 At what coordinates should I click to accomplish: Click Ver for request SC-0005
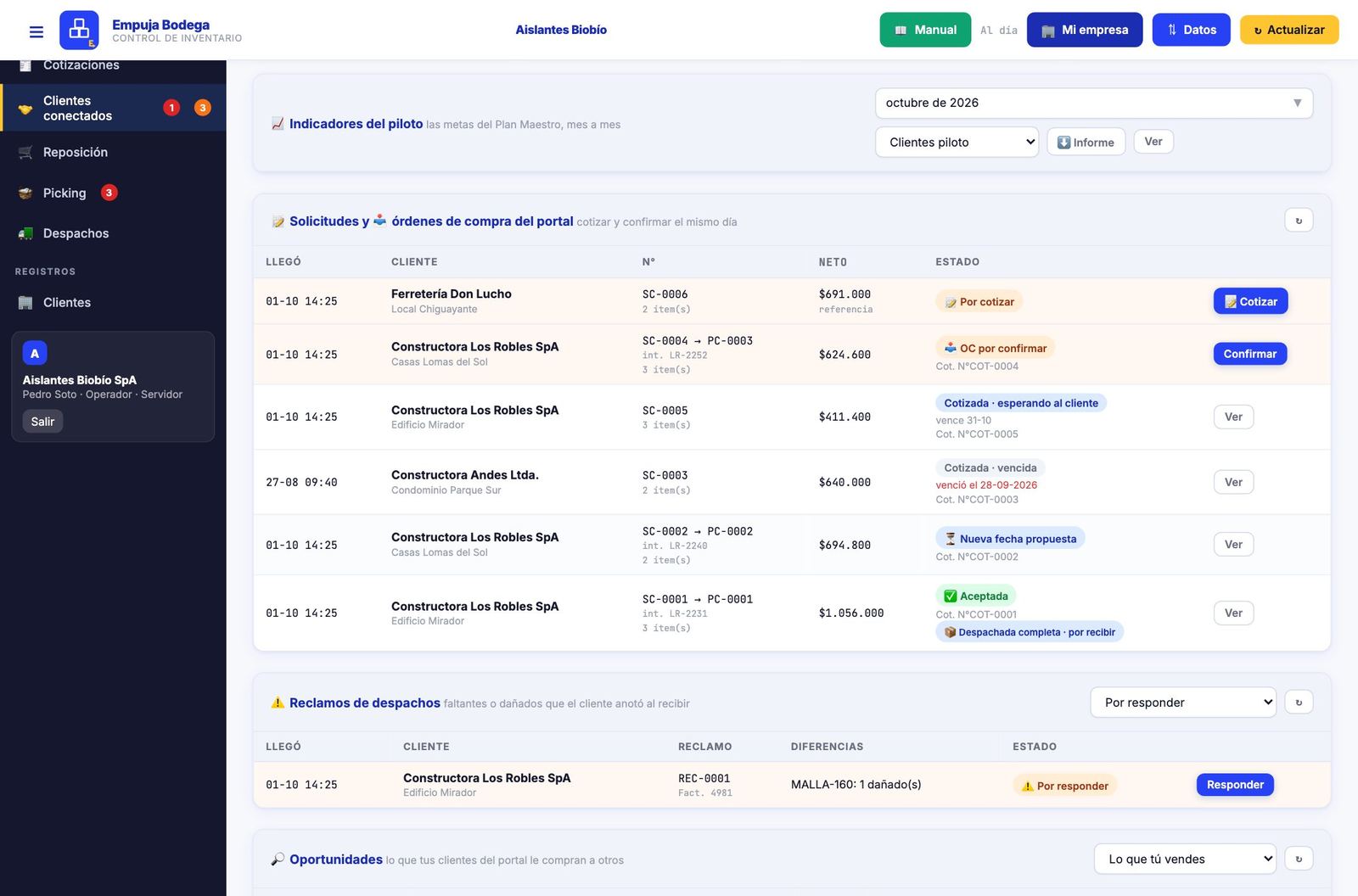coord(1233,417)
